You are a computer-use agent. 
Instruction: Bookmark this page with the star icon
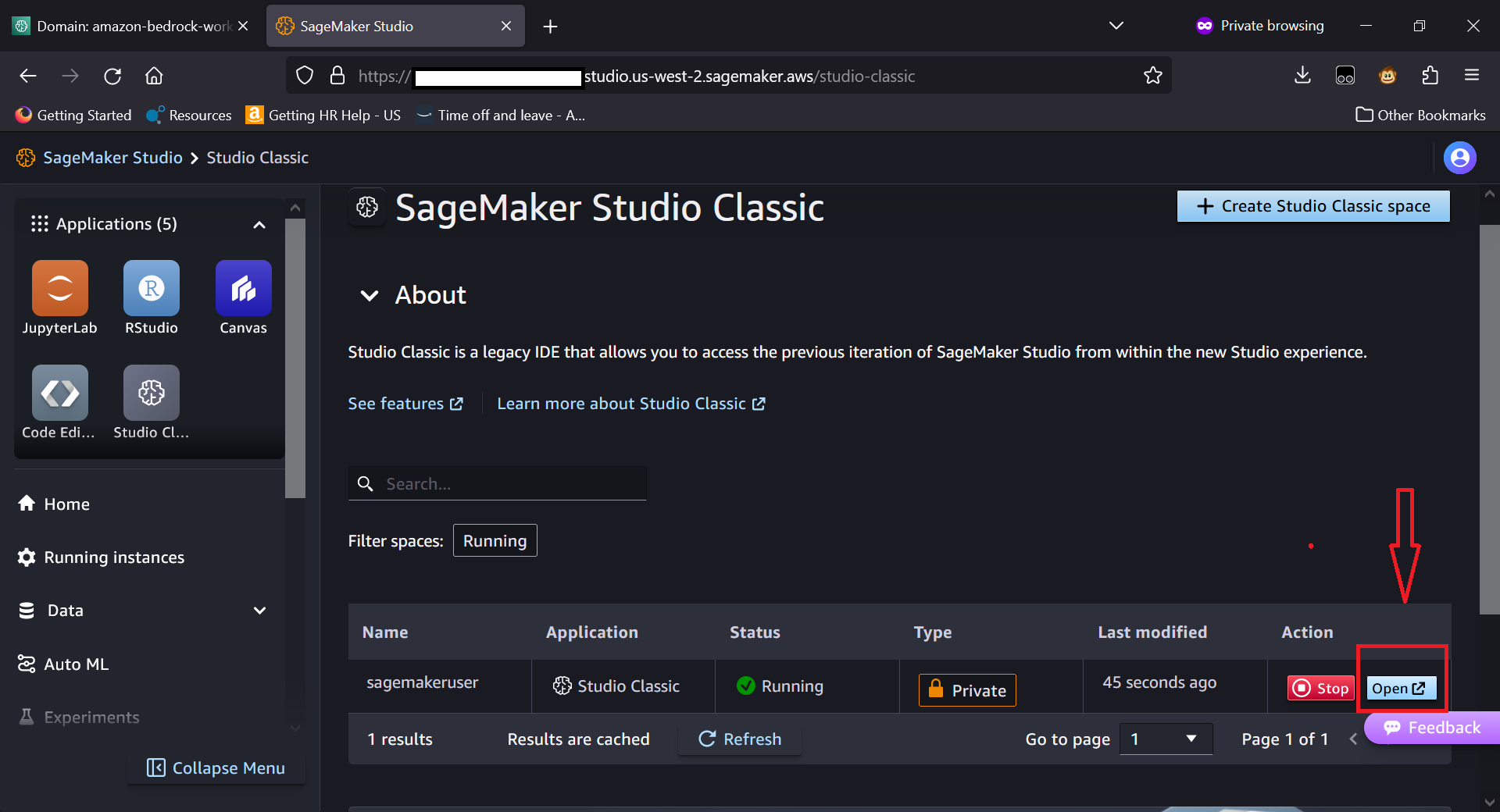[1152, 76]
